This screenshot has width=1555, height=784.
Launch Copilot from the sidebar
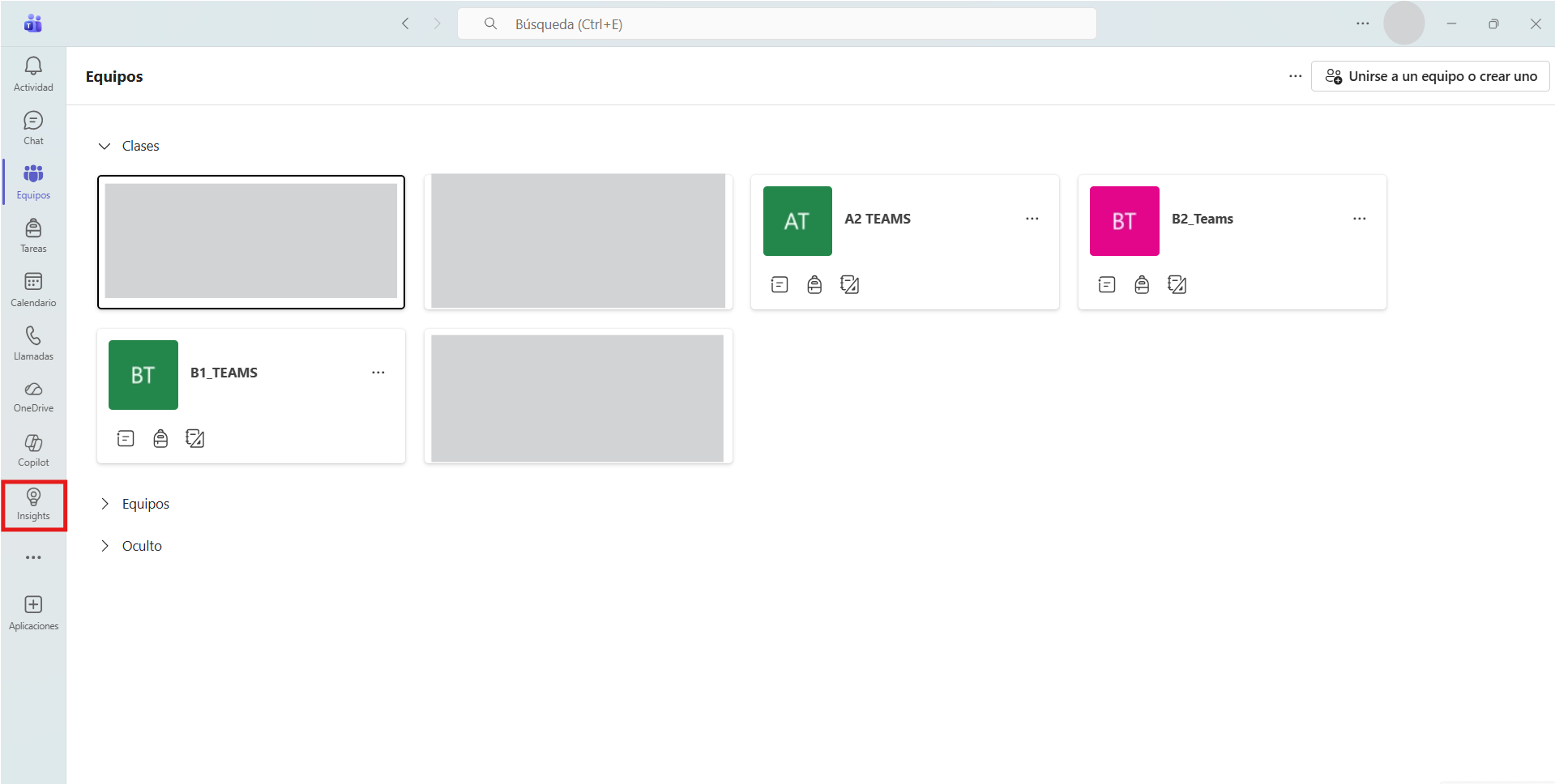tap(33, 450)
